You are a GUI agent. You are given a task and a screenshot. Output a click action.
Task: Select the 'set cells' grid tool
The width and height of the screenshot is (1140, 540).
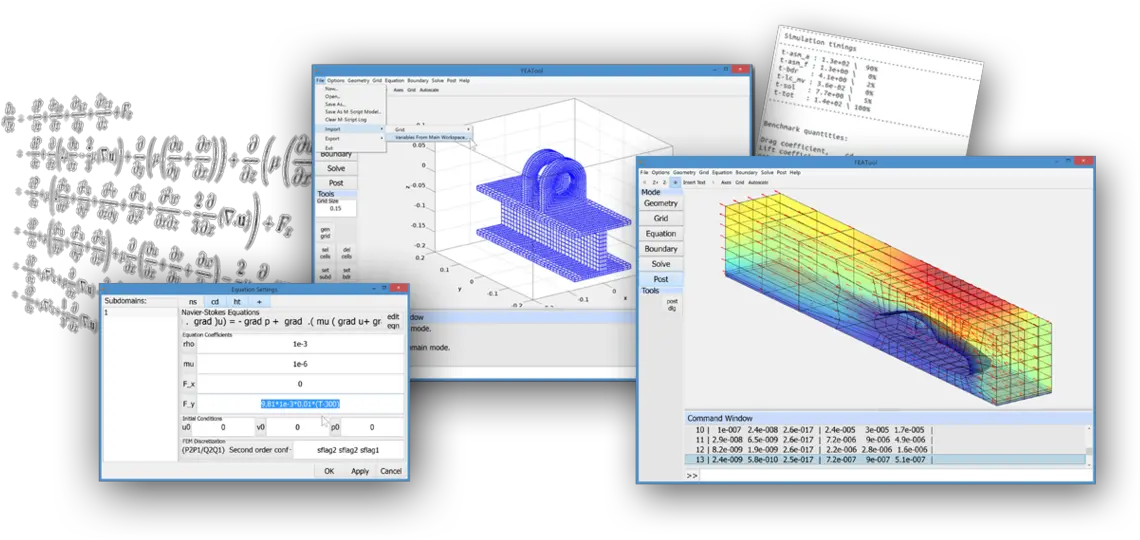325,253
